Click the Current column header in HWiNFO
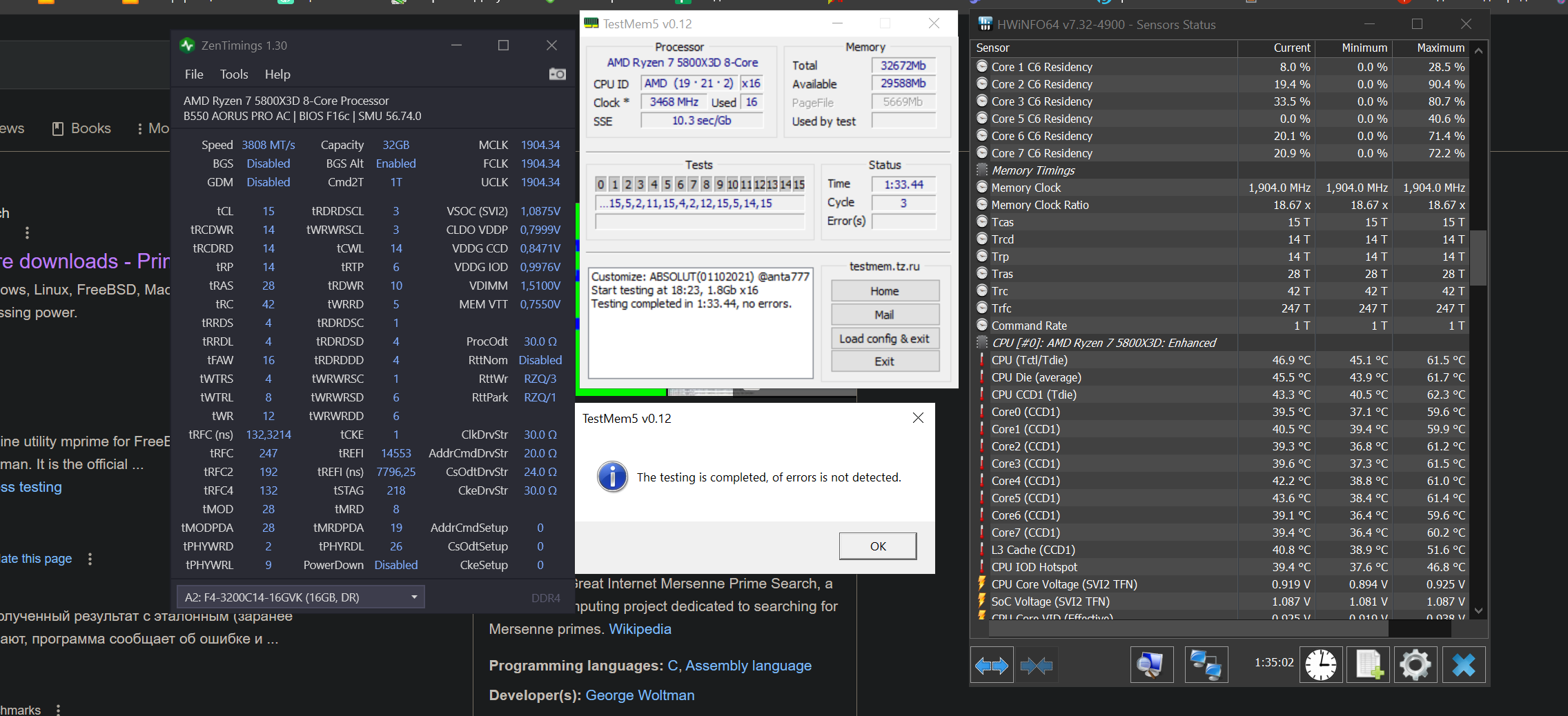The image size is (1568, 716). click(1276, 48)
